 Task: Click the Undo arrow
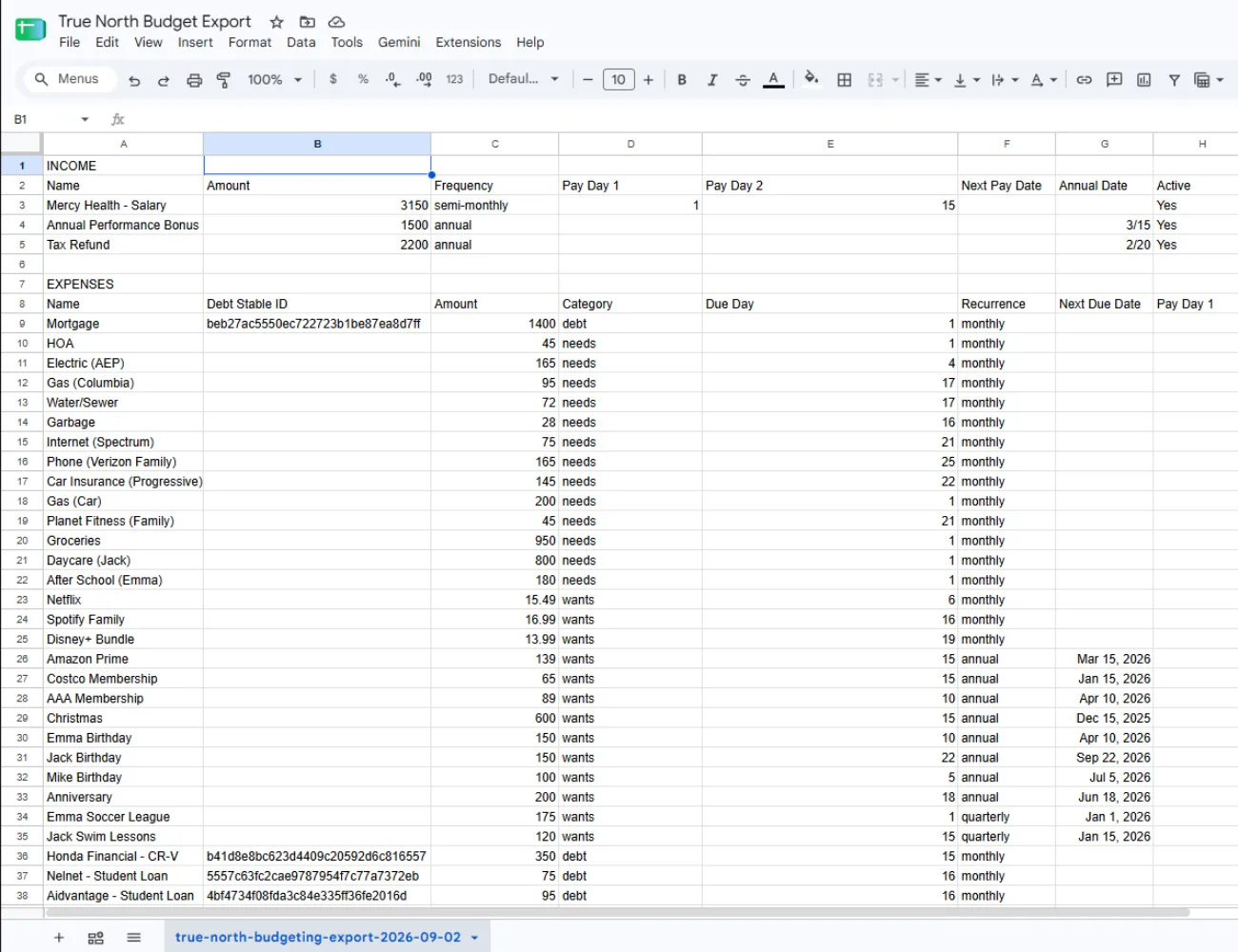click(x=134, y=80)
